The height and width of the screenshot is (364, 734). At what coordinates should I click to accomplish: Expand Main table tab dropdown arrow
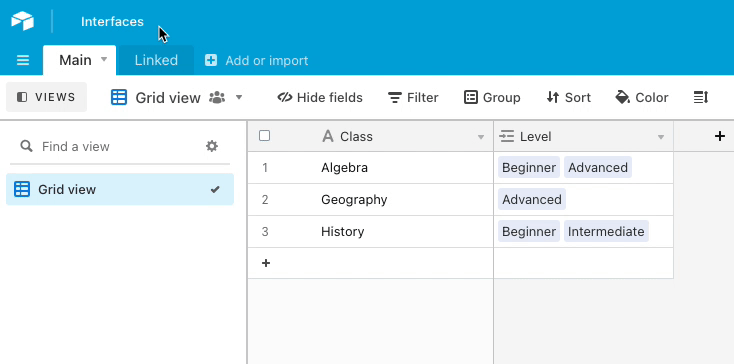click(x=104, y=59)
